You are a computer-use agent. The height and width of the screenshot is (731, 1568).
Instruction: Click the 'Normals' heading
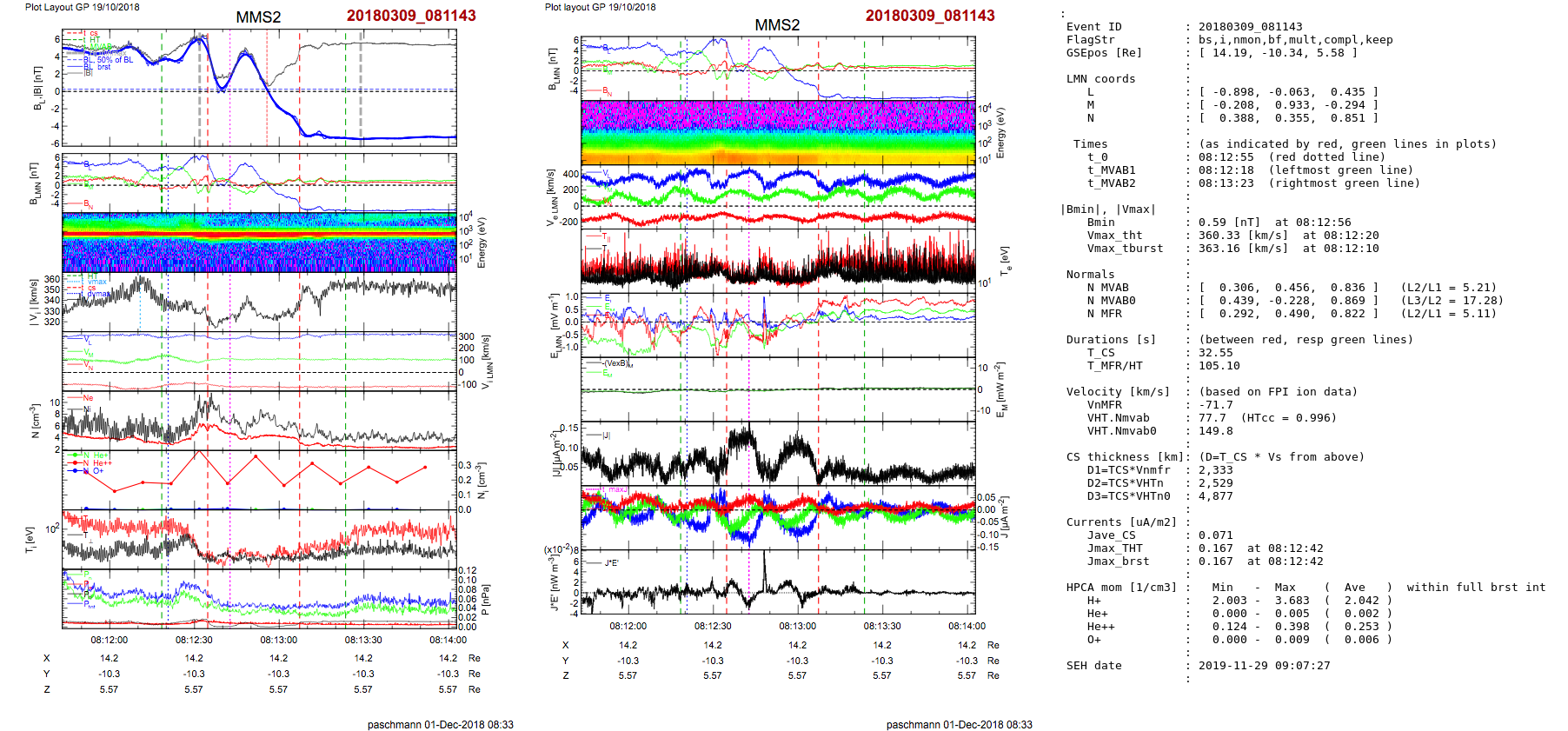coord(1090,275)
